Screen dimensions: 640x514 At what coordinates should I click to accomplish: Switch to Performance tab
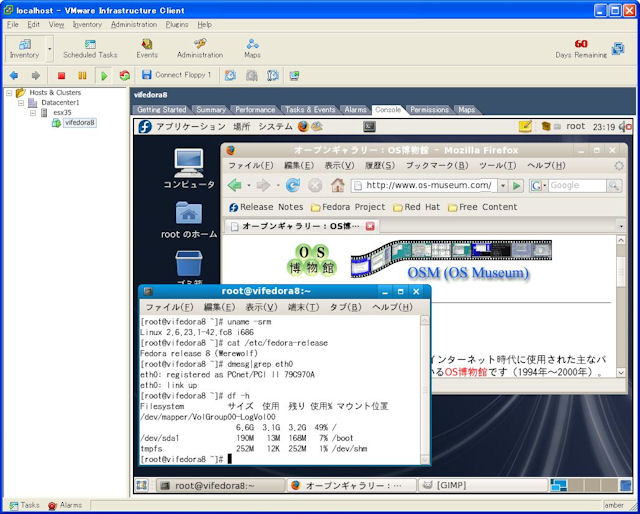click(255, 109)
